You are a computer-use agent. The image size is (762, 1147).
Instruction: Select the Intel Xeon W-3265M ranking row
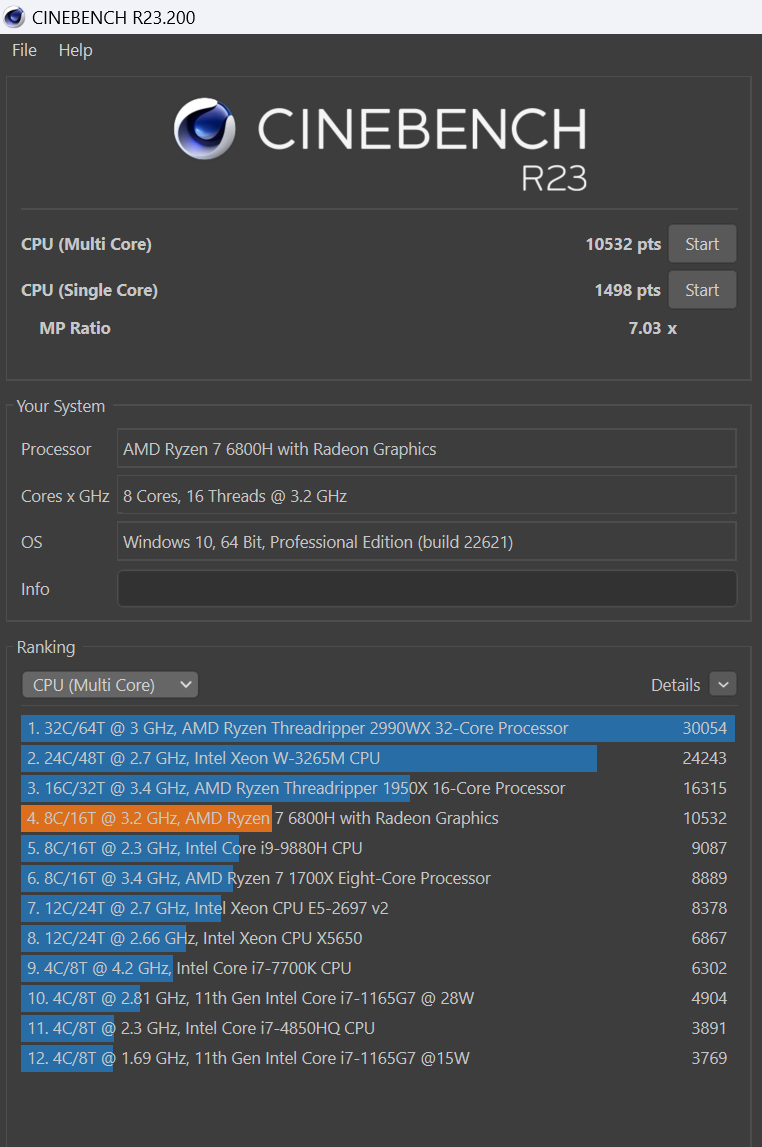tap(378, 759)
